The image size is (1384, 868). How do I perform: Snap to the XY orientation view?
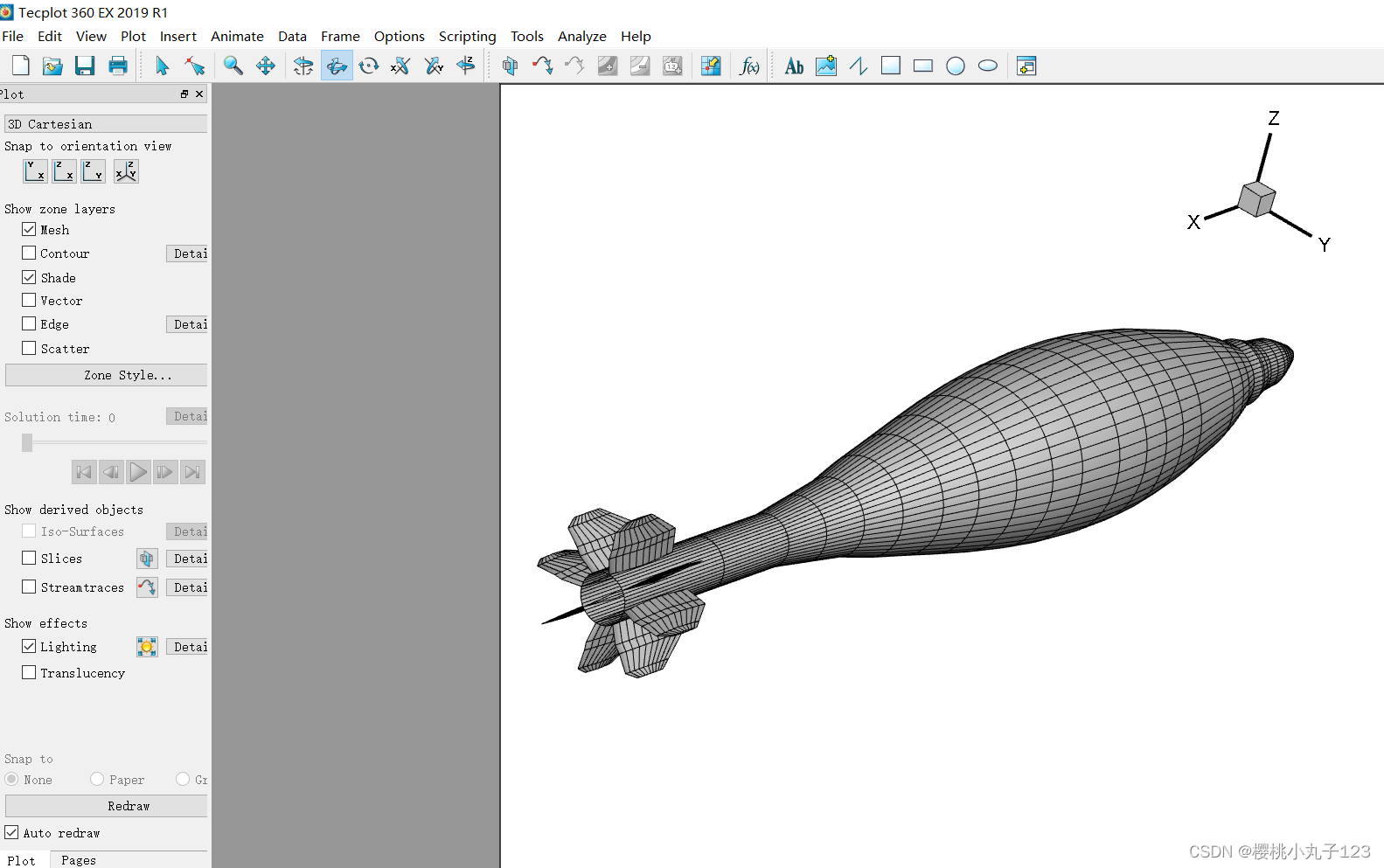pos(36,171)
